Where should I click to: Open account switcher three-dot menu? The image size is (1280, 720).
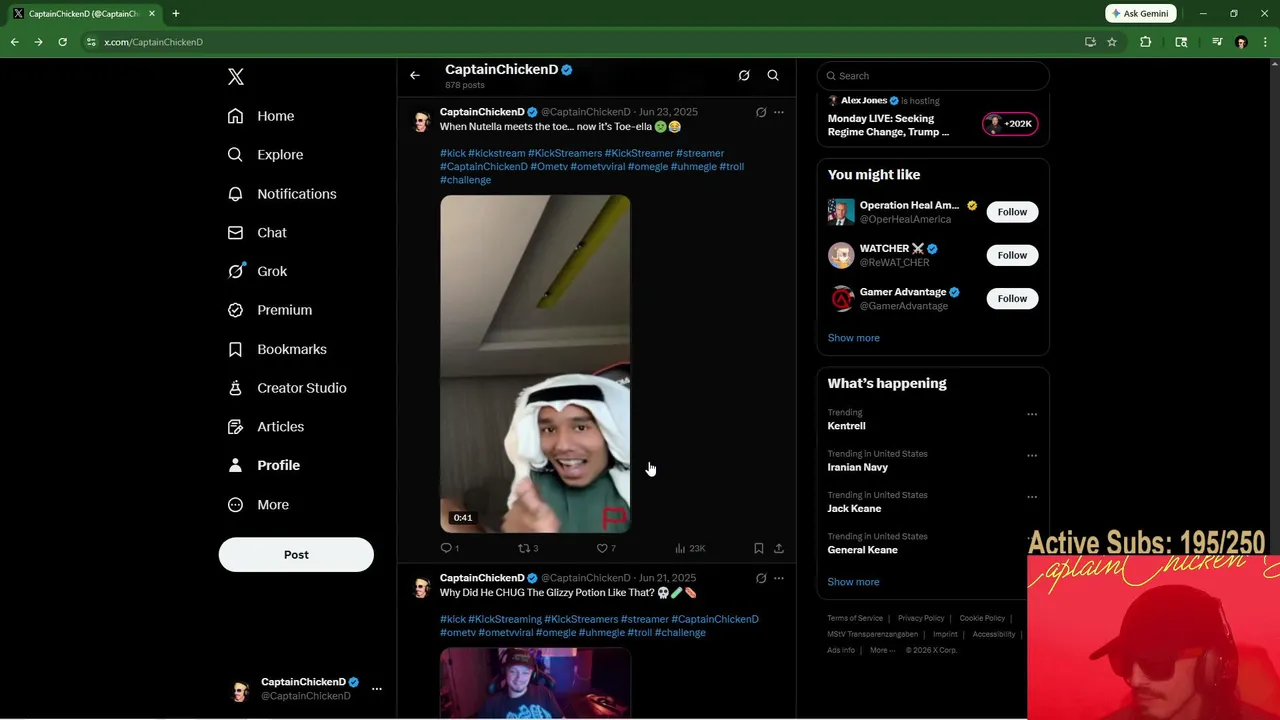tap(377, 689)
